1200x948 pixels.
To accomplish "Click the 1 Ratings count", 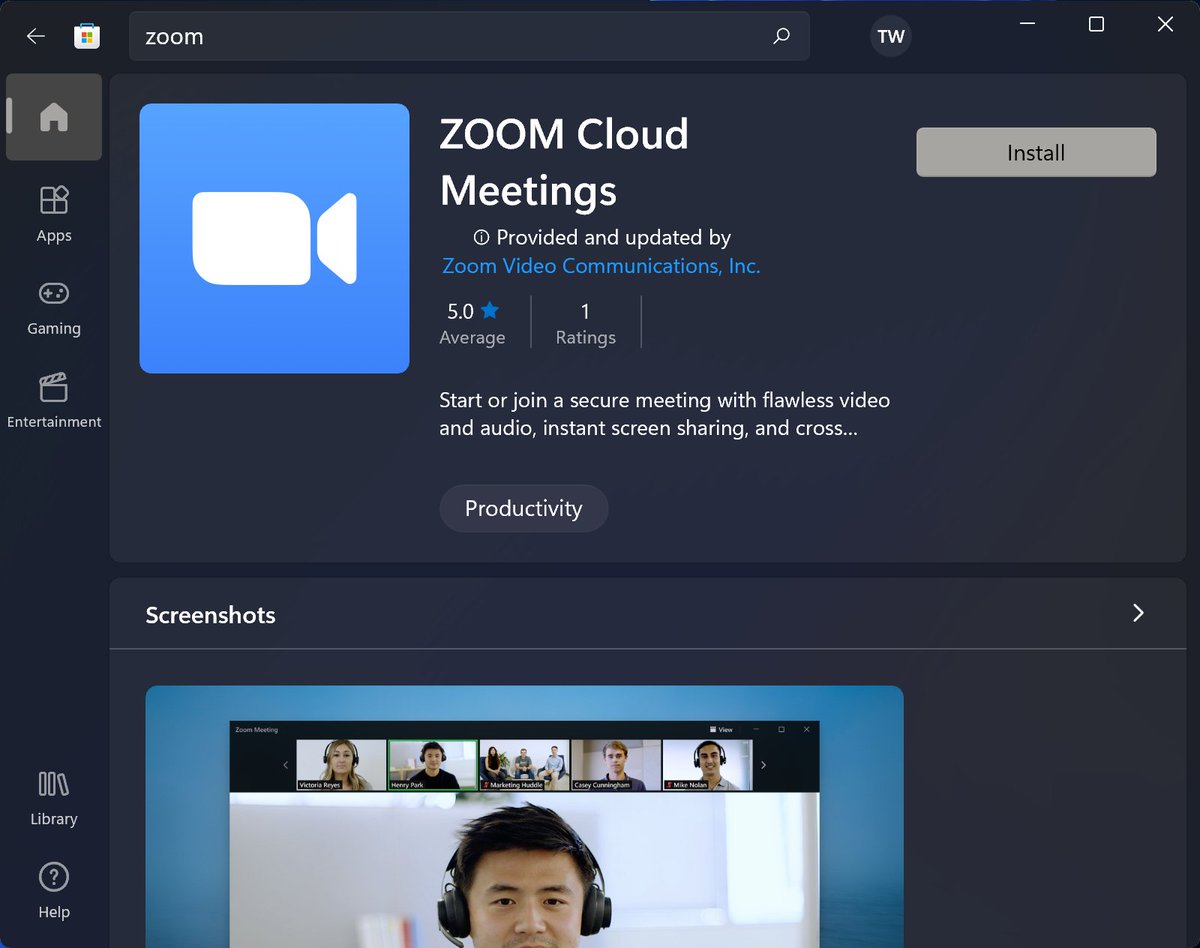I will pos(585,324).
